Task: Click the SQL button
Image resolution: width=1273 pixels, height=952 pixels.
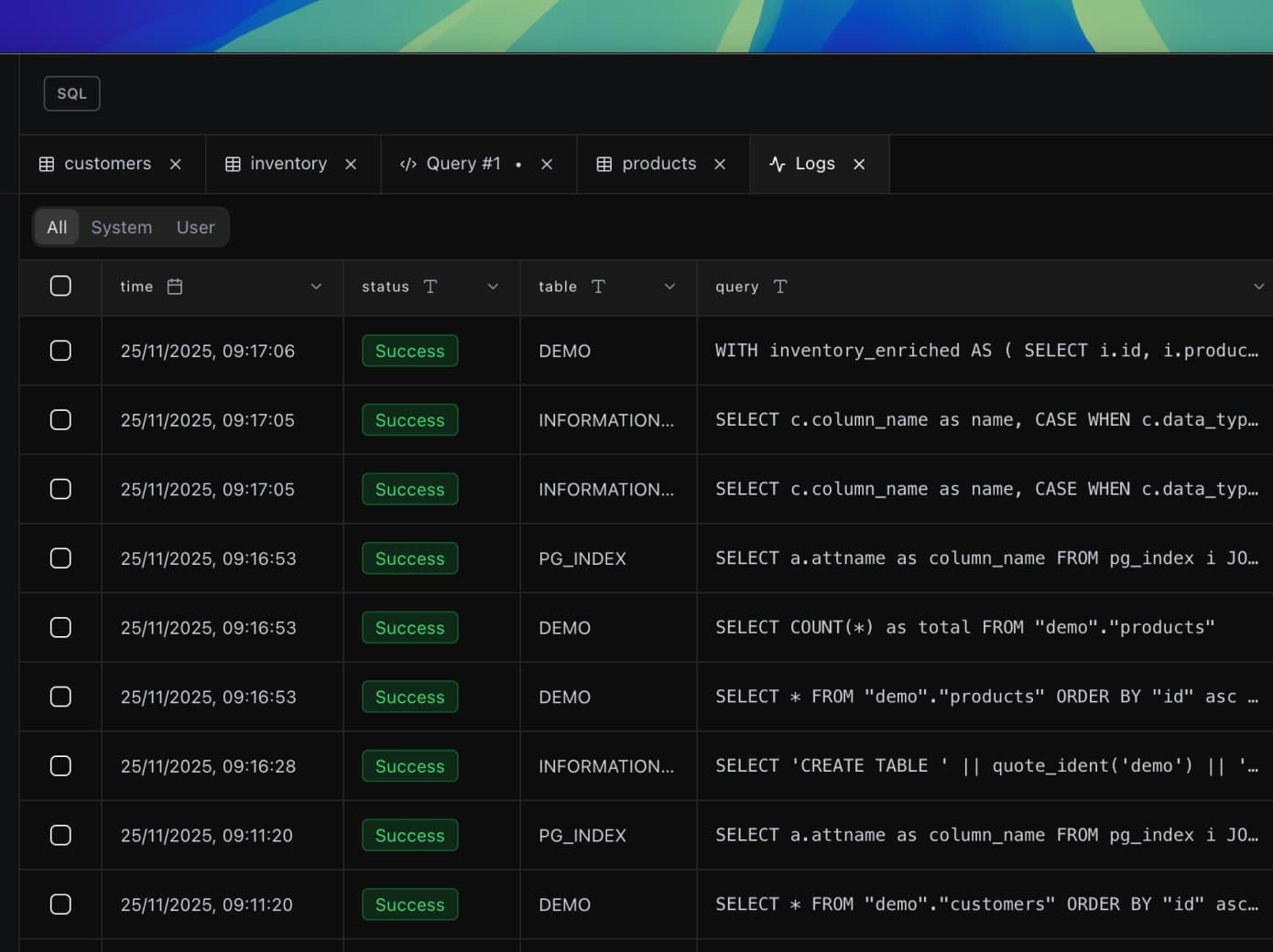Action: coord(71,92)
